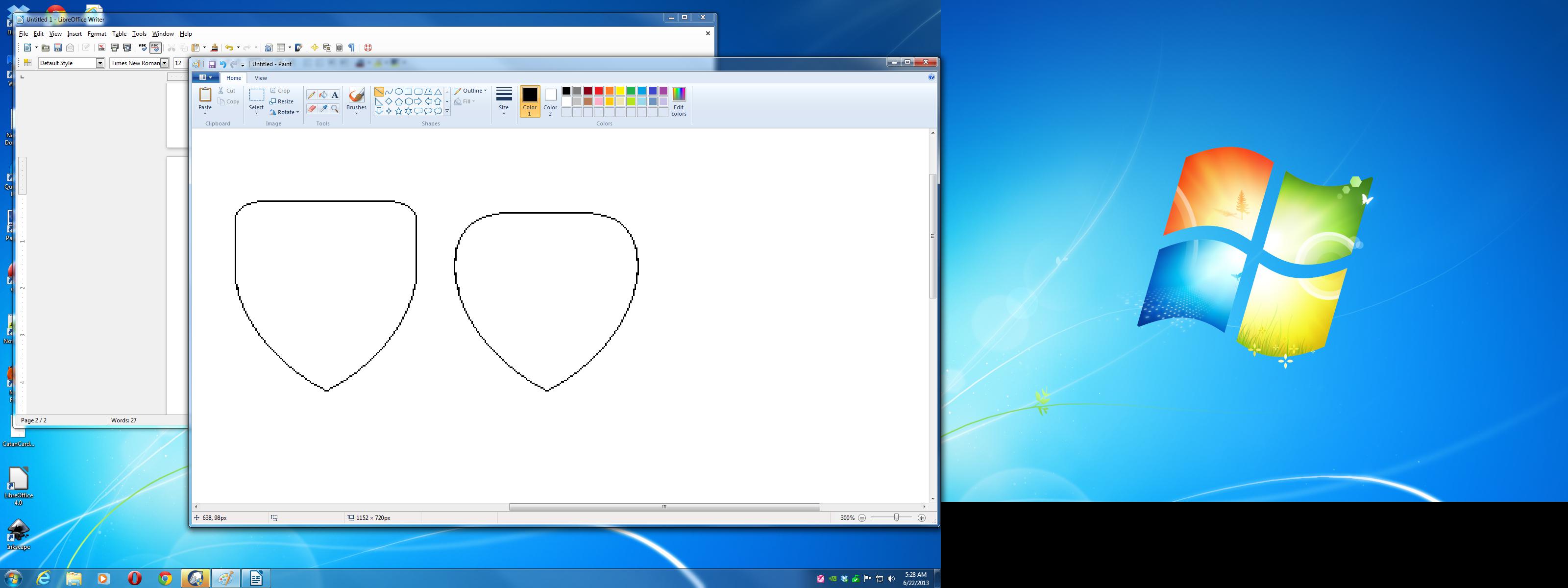Select the Pencil tool in Paint

pyautogui.click(x=312, y=95)
